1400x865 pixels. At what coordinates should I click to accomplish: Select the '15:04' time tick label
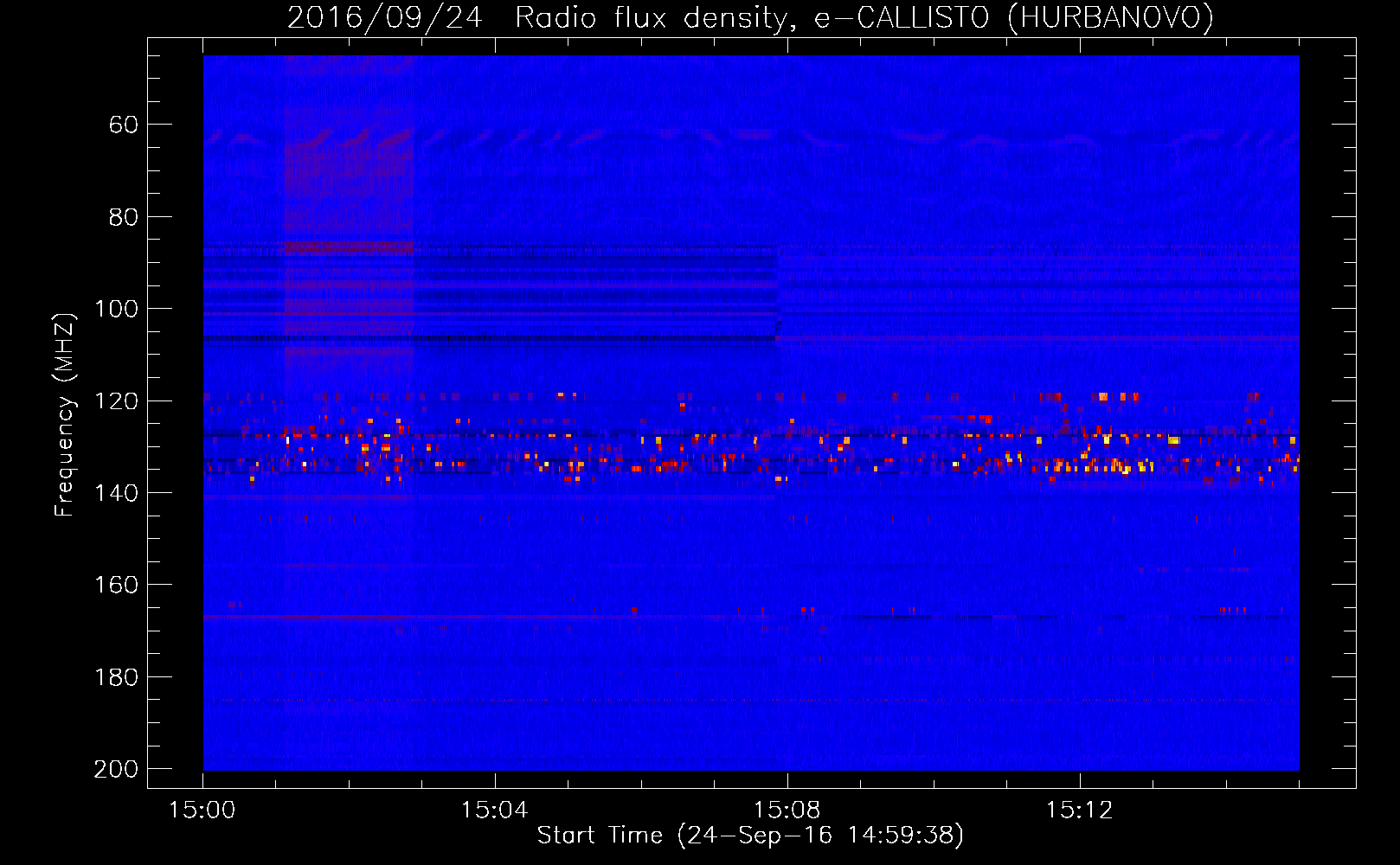pyautogui.click(x=494, y=811)
